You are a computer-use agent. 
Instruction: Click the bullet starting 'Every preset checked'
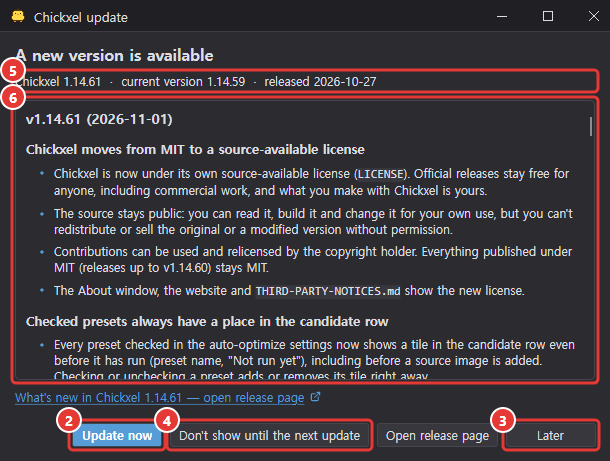pyautogui.click(x=314, y=361)
